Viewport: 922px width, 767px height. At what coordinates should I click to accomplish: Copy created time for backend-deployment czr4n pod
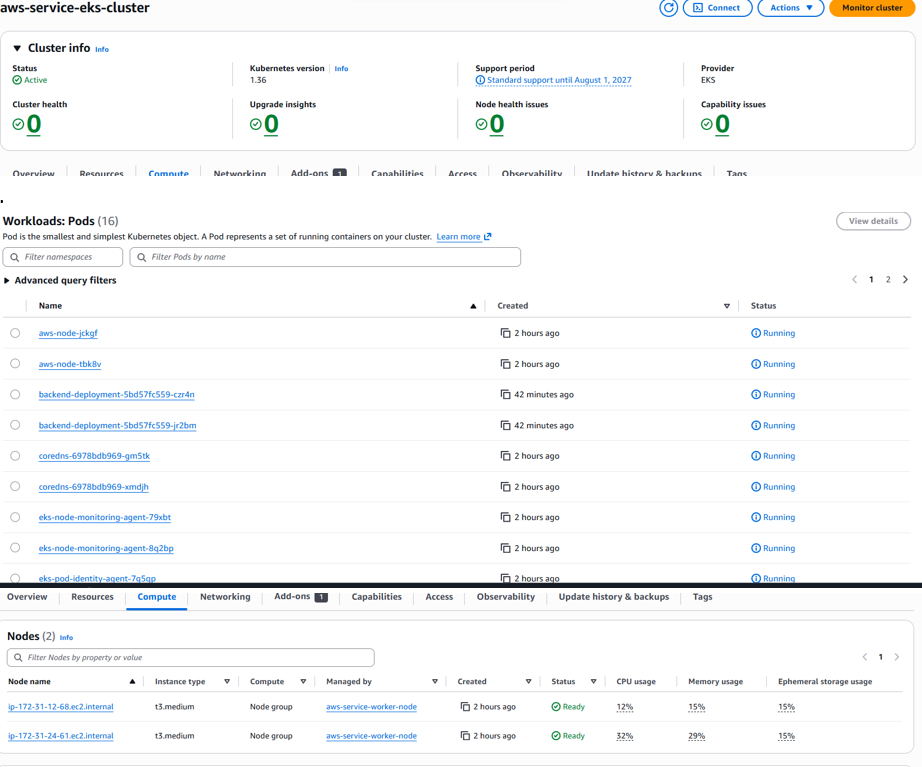505,394
